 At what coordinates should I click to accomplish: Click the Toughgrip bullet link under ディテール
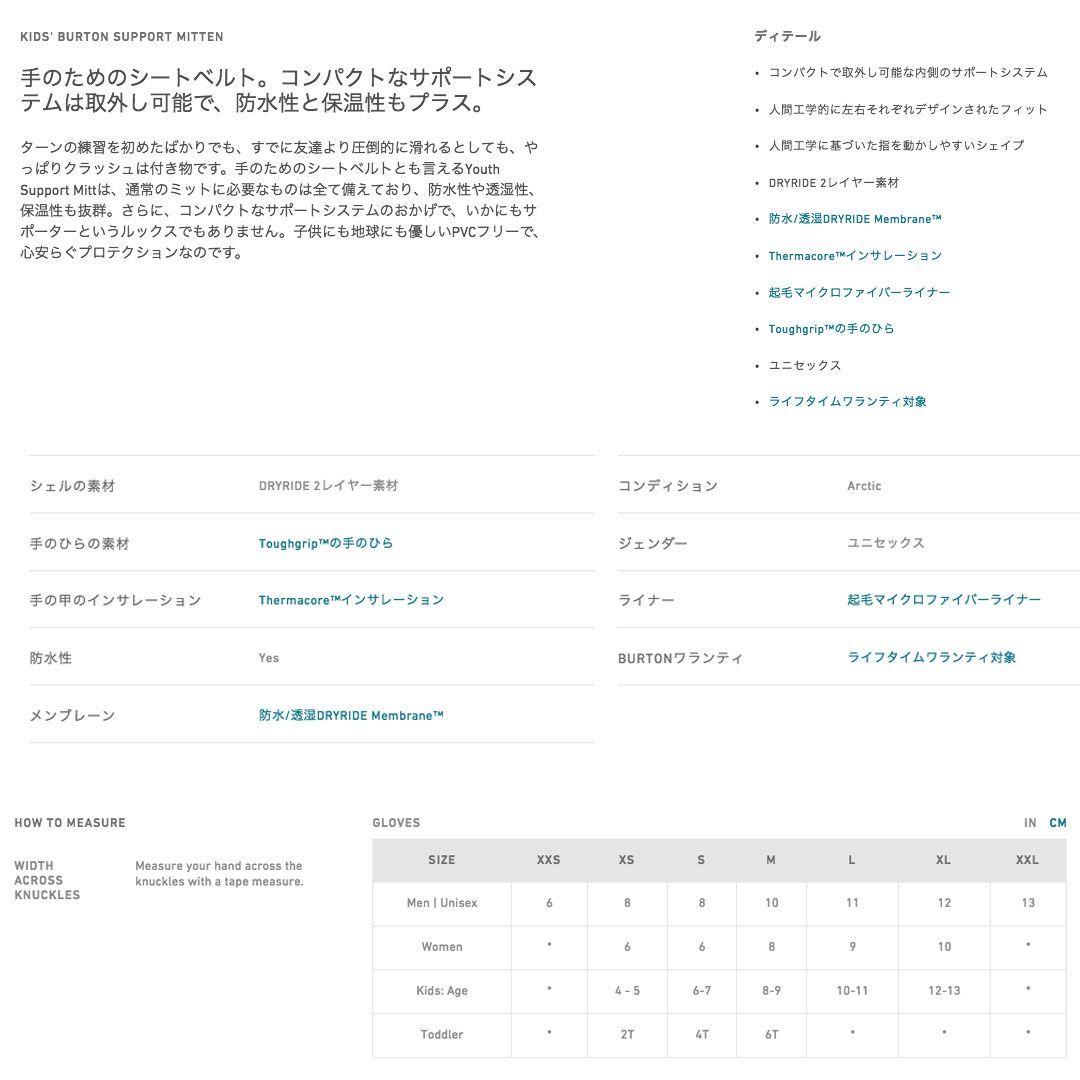[x=830, y=329]
